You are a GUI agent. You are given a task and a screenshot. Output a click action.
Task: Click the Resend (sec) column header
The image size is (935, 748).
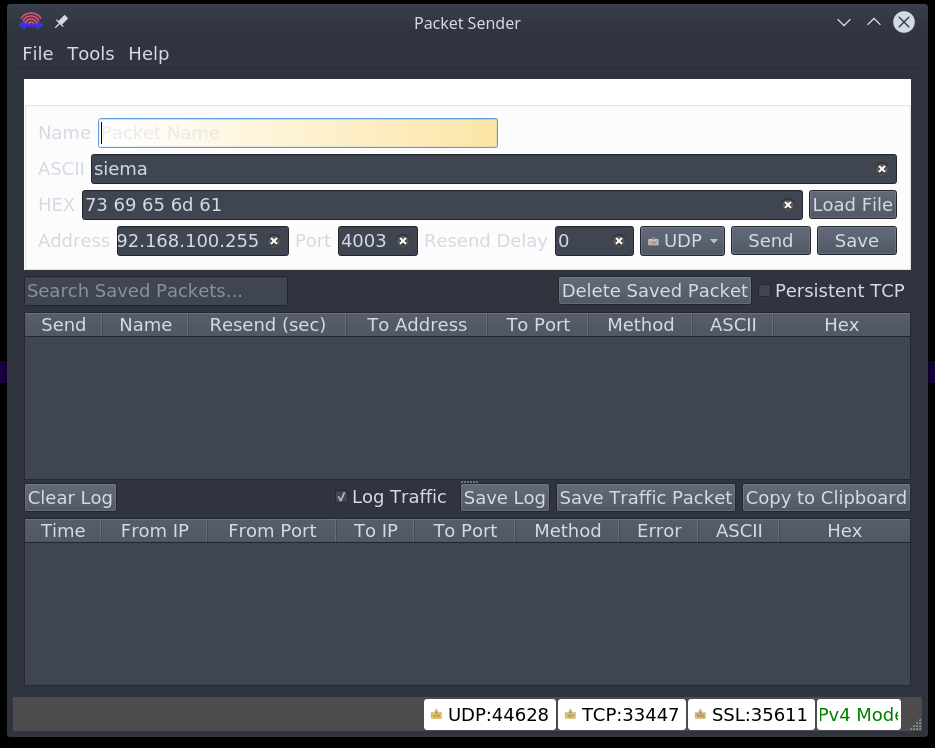pos(267,324)
